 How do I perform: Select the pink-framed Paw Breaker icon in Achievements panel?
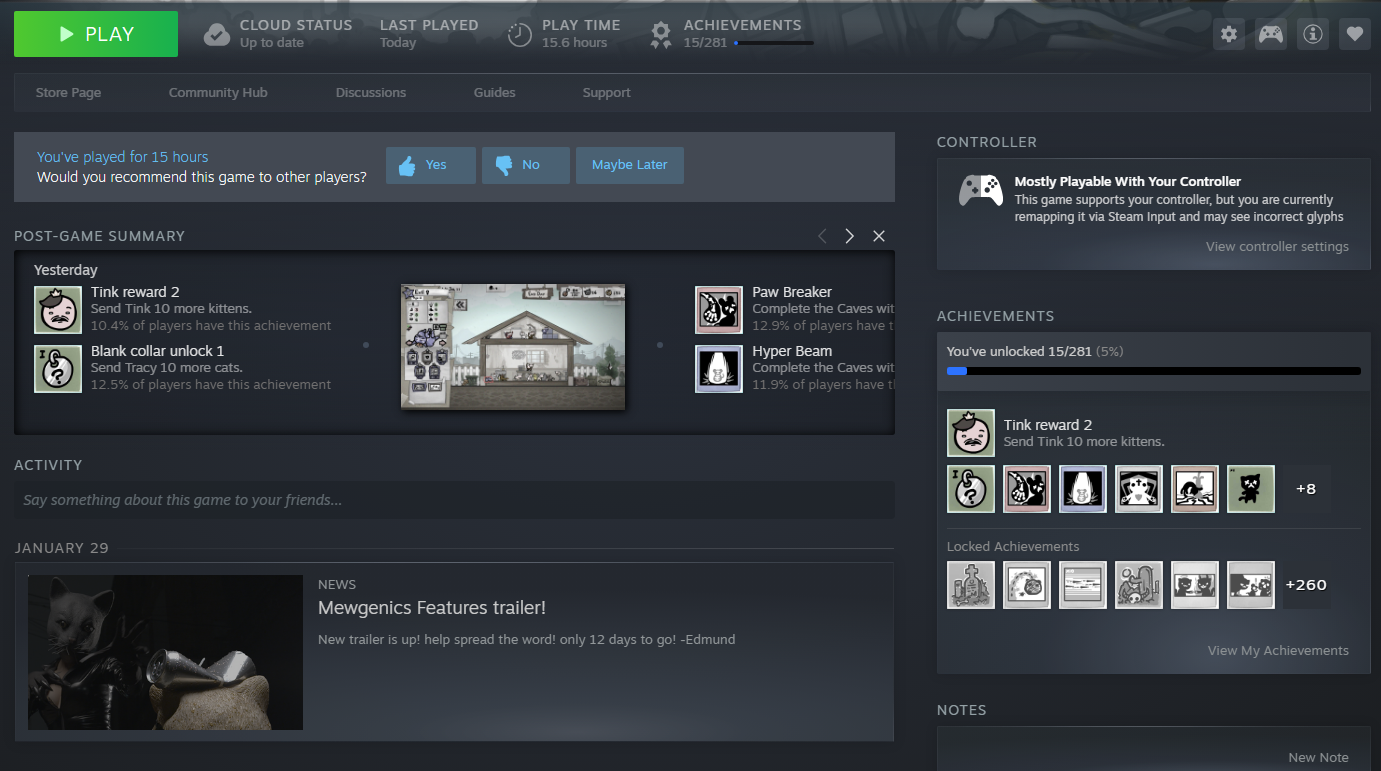point(1027,489)
